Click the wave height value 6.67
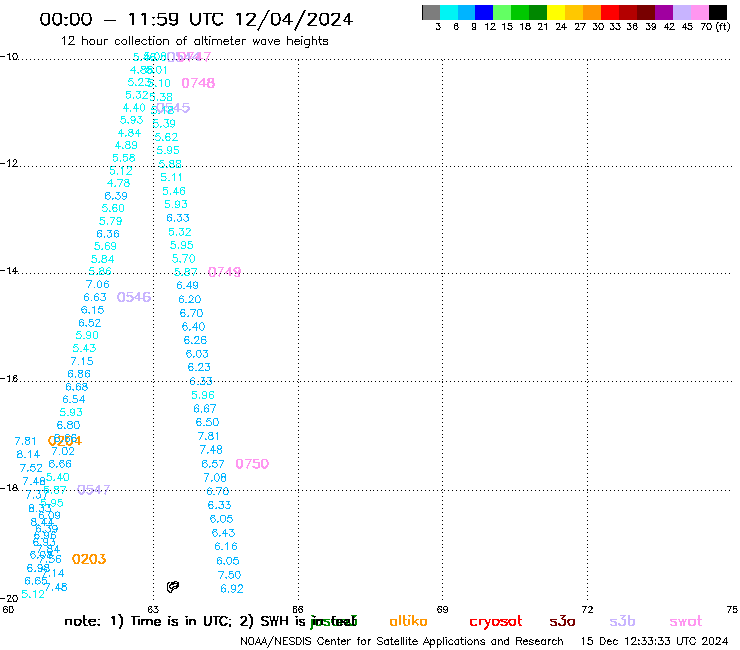Image resolution: width=740 pixels, height=650 pixels. 205,409
